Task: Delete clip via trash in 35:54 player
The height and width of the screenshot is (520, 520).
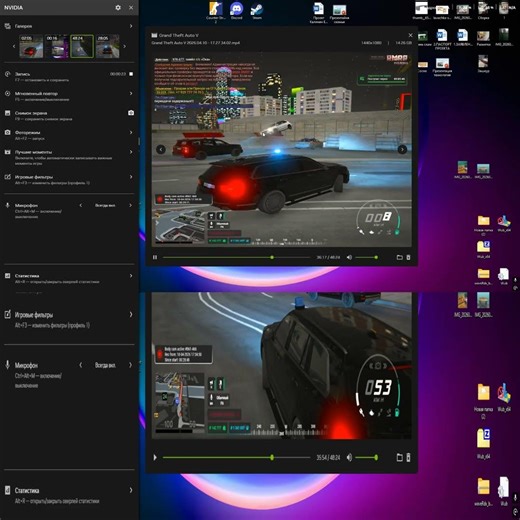Action: coord(409,458)
